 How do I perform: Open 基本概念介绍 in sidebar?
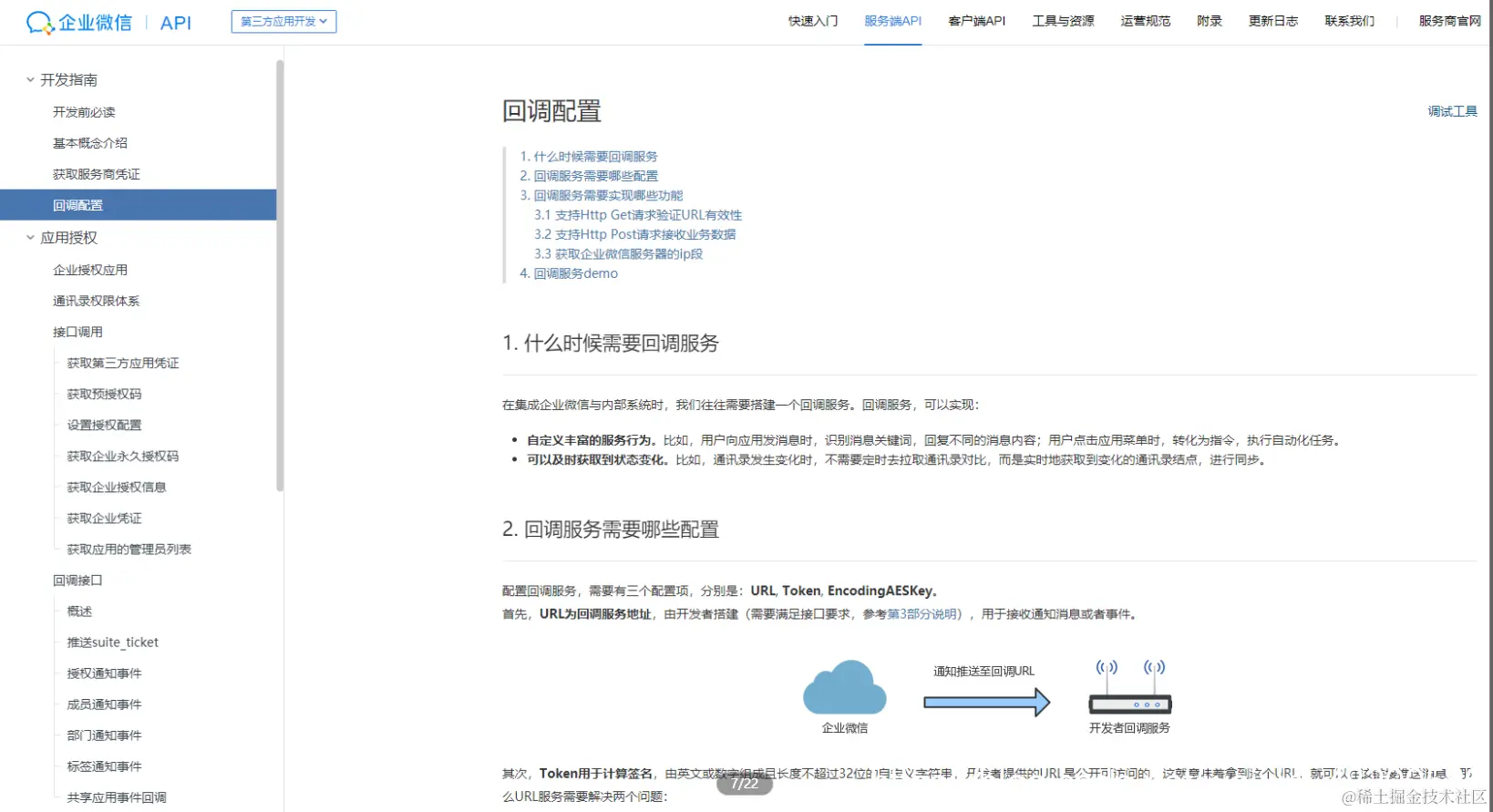click(x=90, y=143)
